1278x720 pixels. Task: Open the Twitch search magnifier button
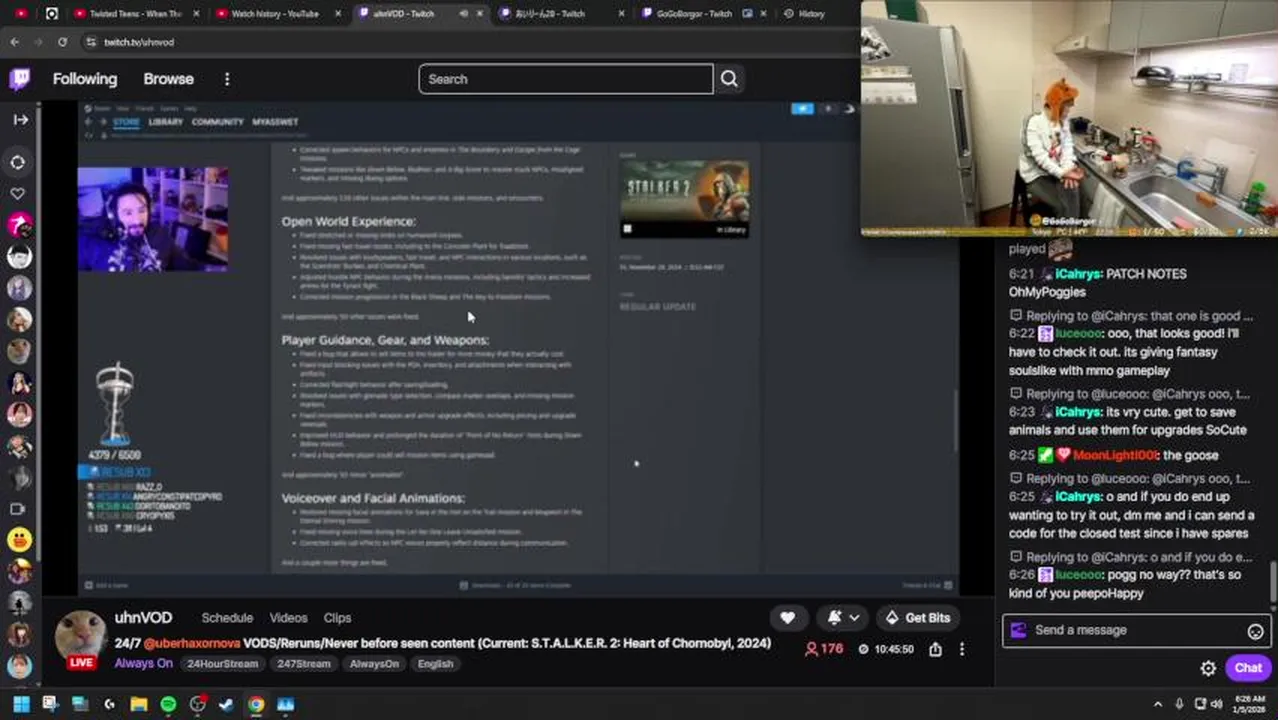coord(729,79)
